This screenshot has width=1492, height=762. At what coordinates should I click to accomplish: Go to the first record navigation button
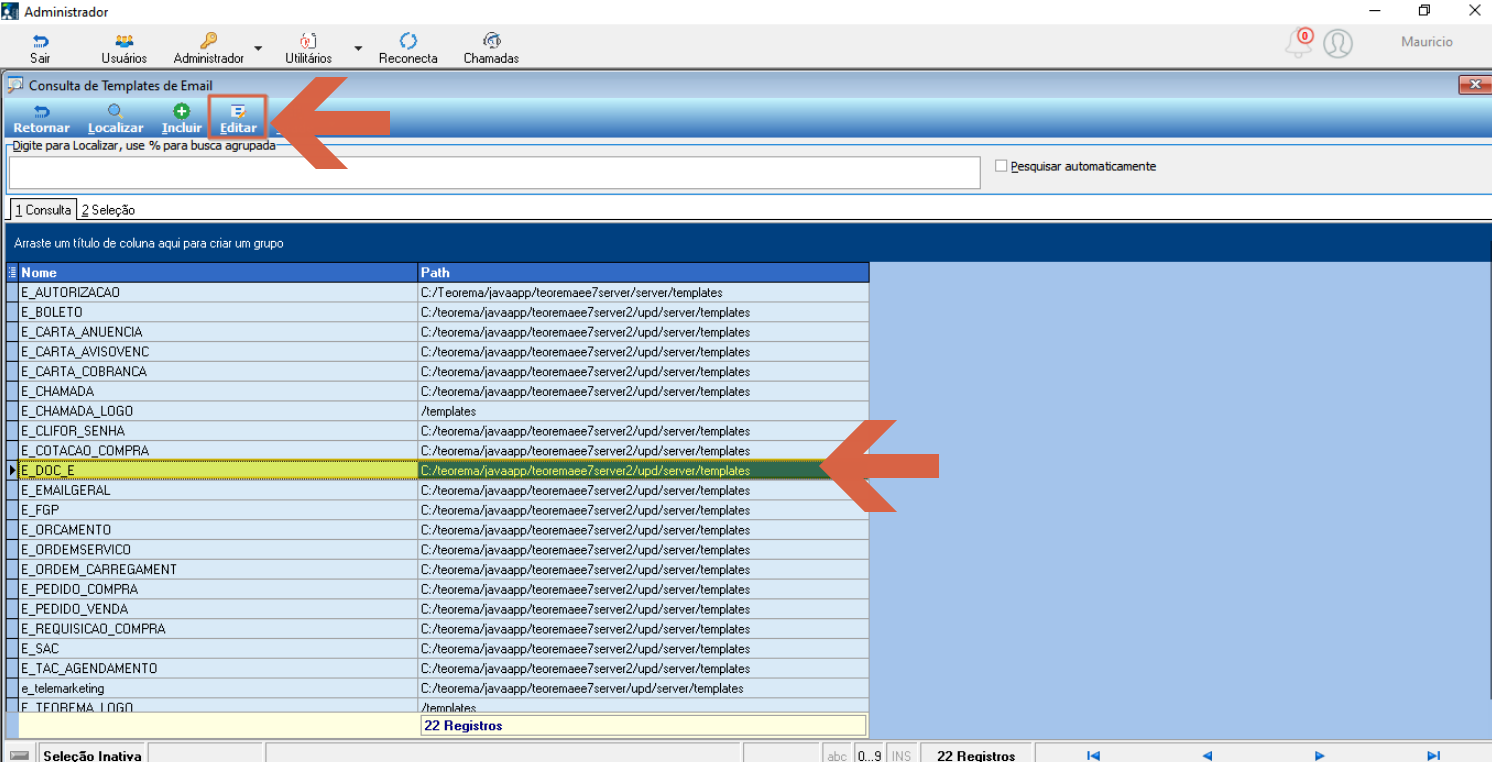point(1093,756)
